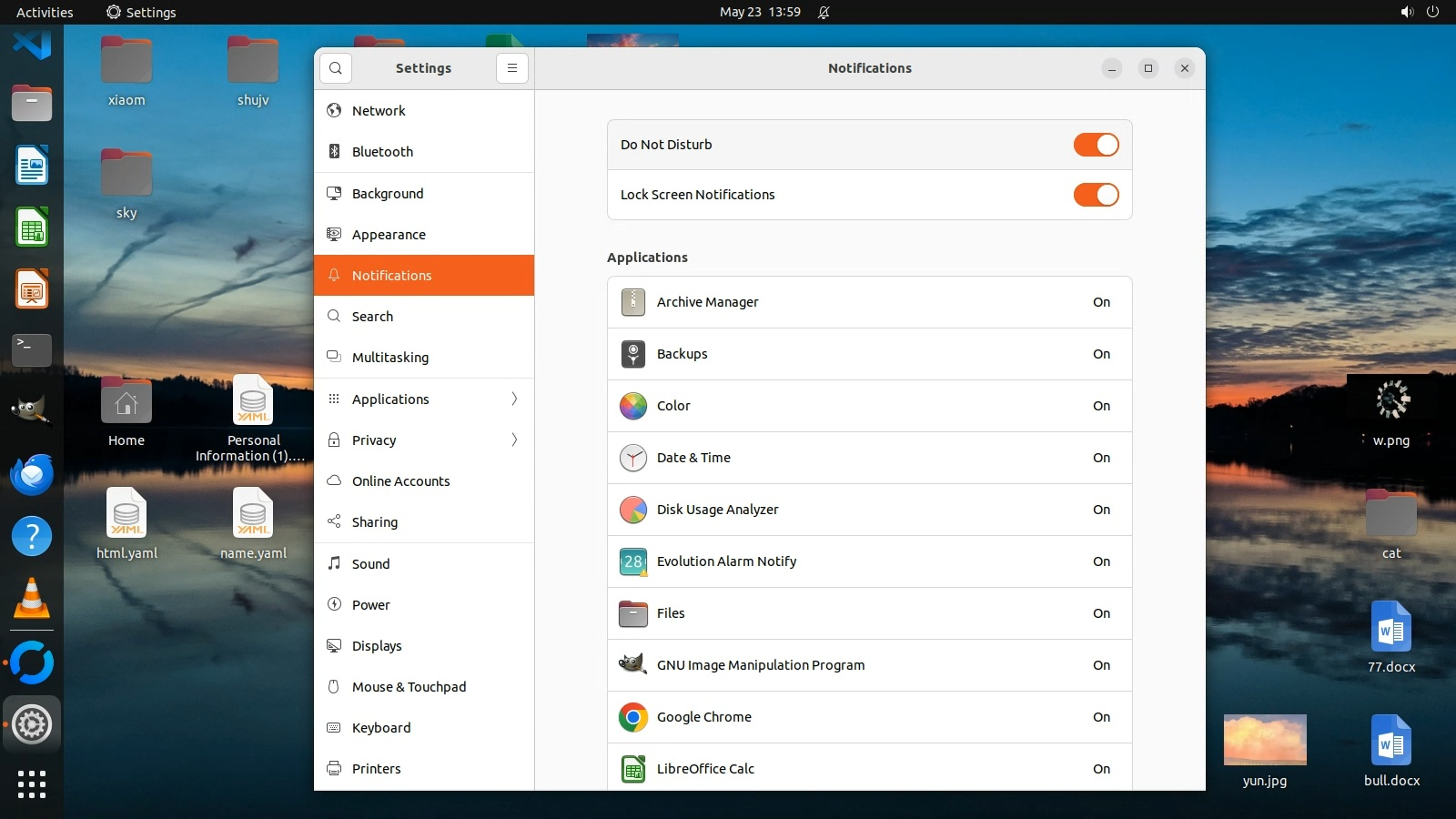Click the do-not-disturb bell in top bar

[824, 13]
